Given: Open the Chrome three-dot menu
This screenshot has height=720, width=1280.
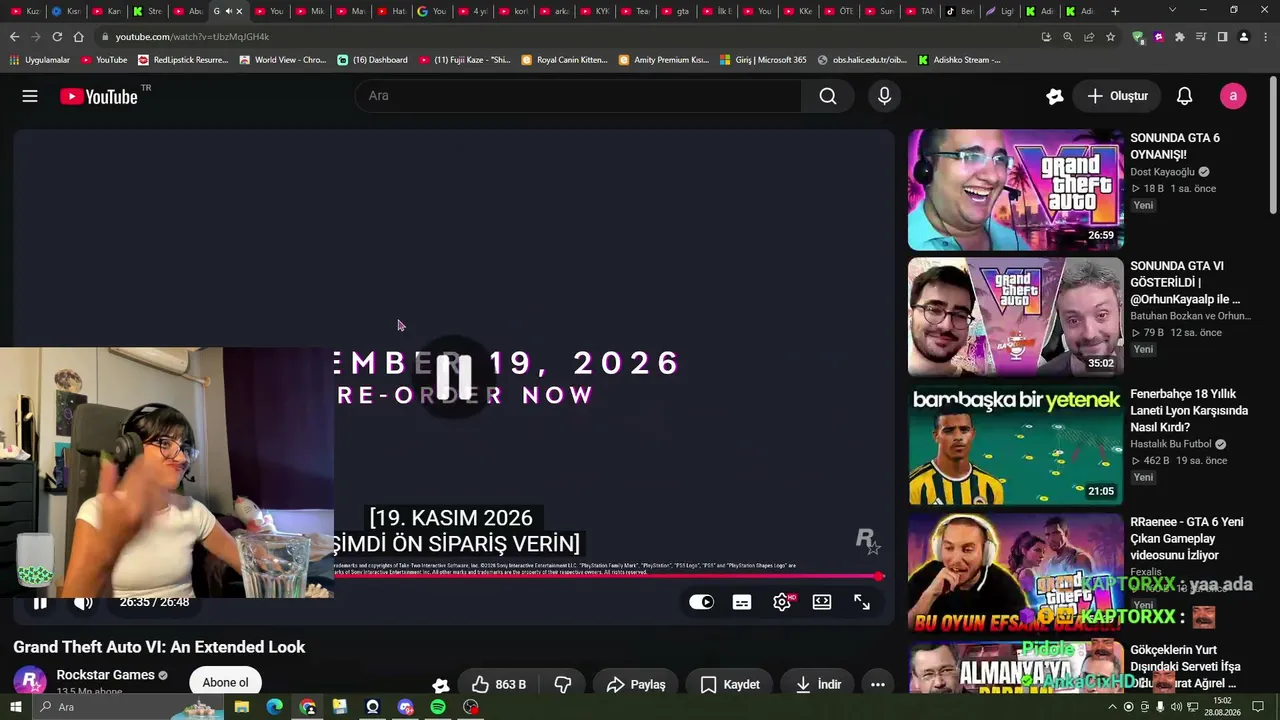Looking at the screenshot, I should point(1264,37).
